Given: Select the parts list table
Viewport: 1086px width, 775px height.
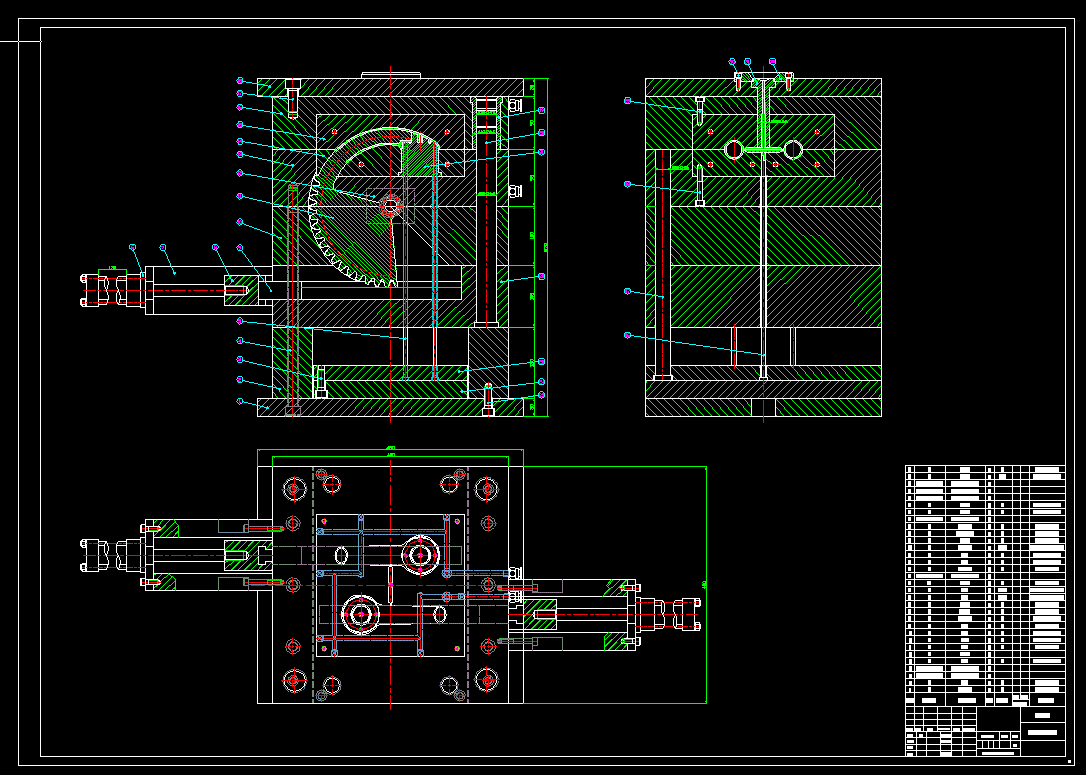Looking at the screenshot, I should [x=985, y=585].
